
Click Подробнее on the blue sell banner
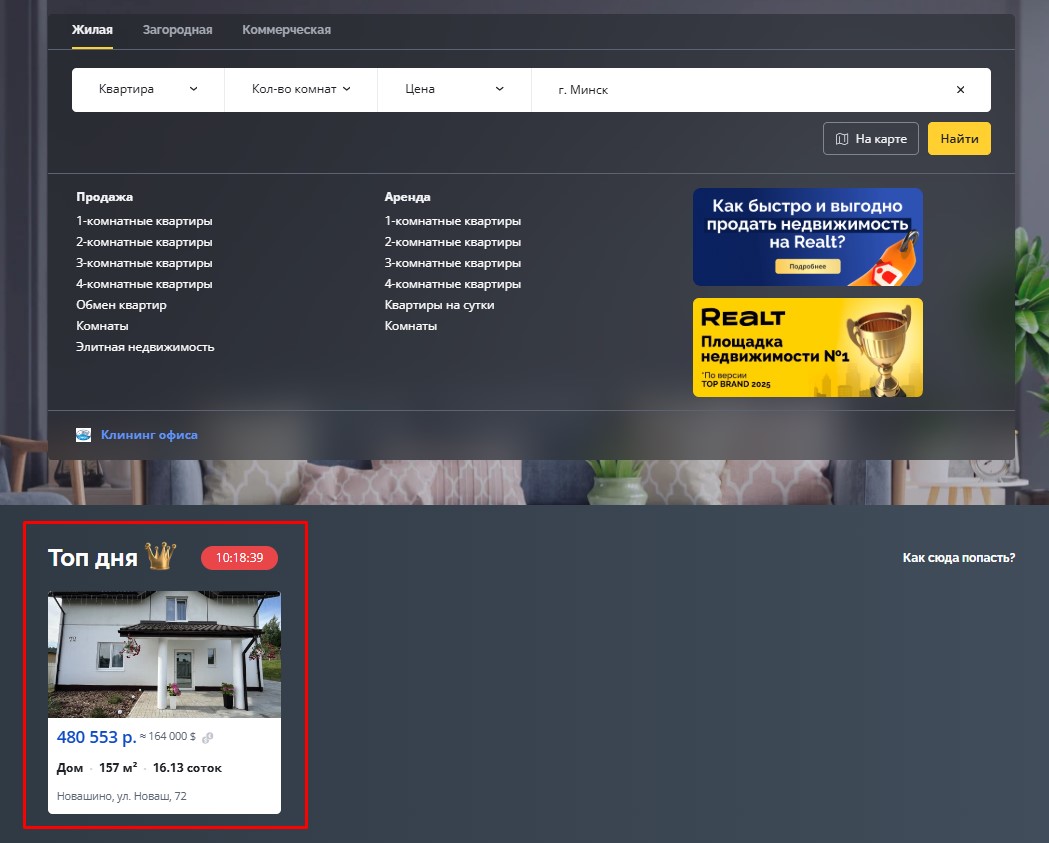[x=806, y=267]
